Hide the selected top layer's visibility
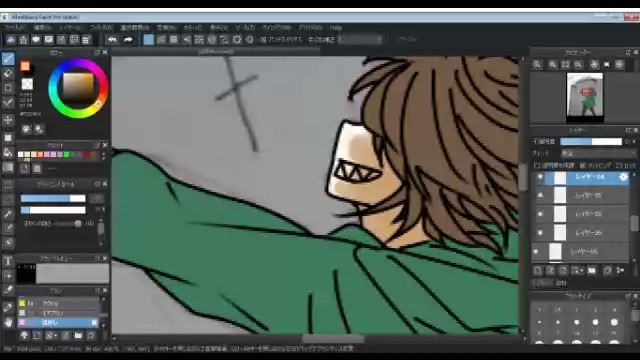The height and width of the screenshot is (360, 640). 540,177
